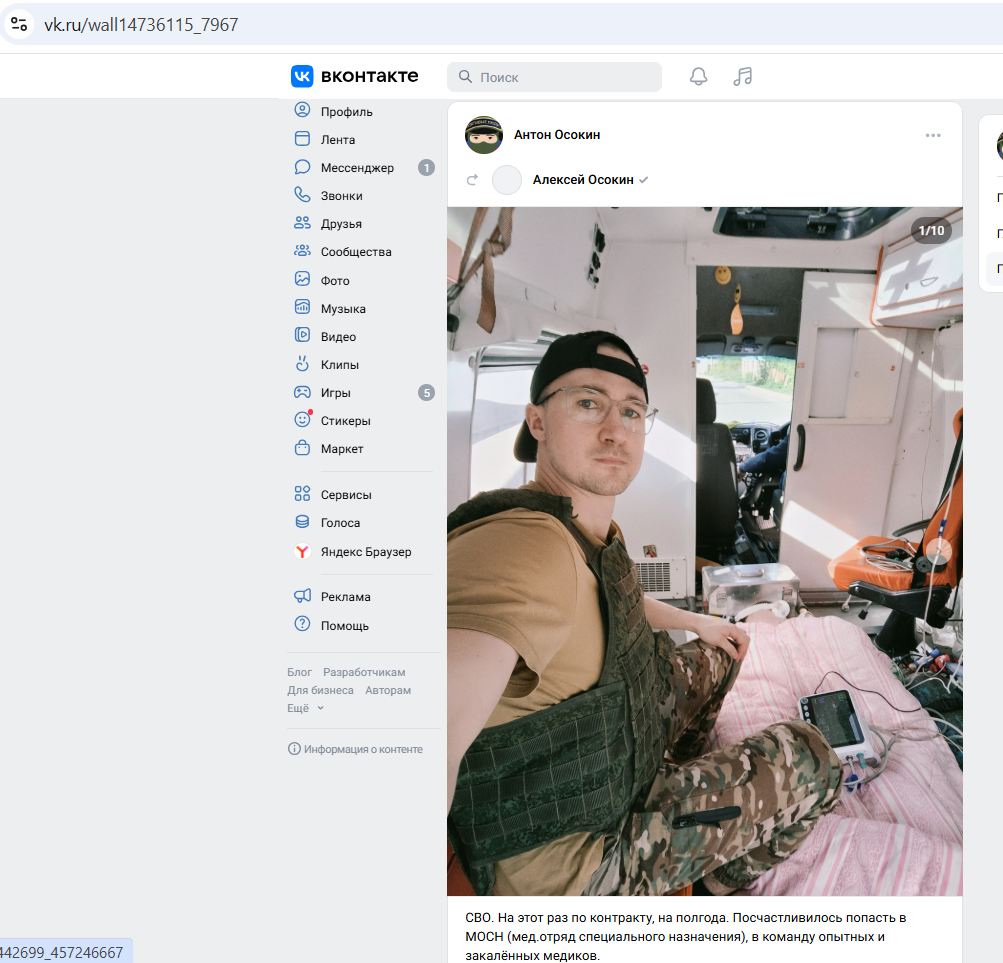Click the search magnifier icon

(x=465, y=77)
